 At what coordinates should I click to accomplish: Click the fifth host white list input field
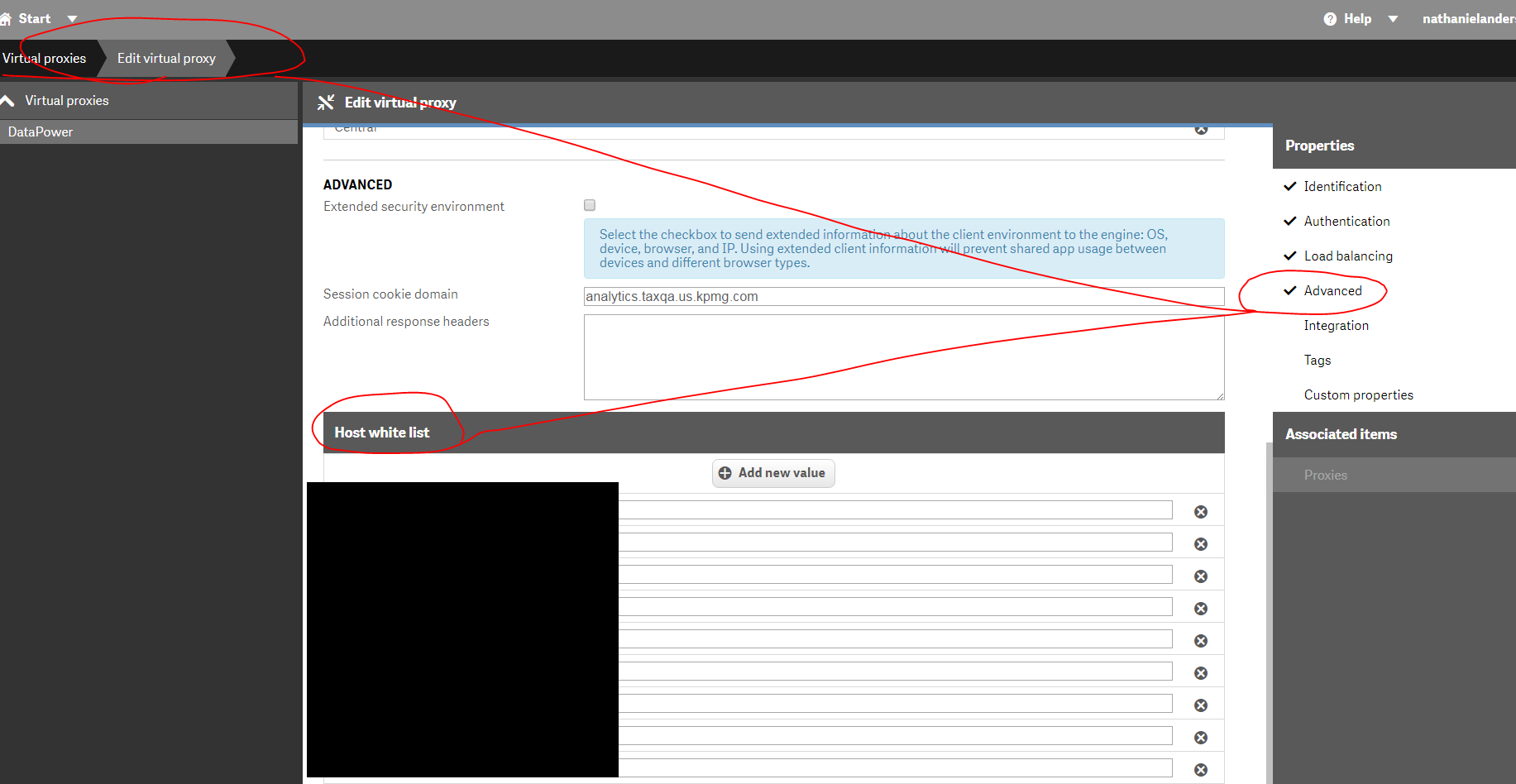coord(895,638)
